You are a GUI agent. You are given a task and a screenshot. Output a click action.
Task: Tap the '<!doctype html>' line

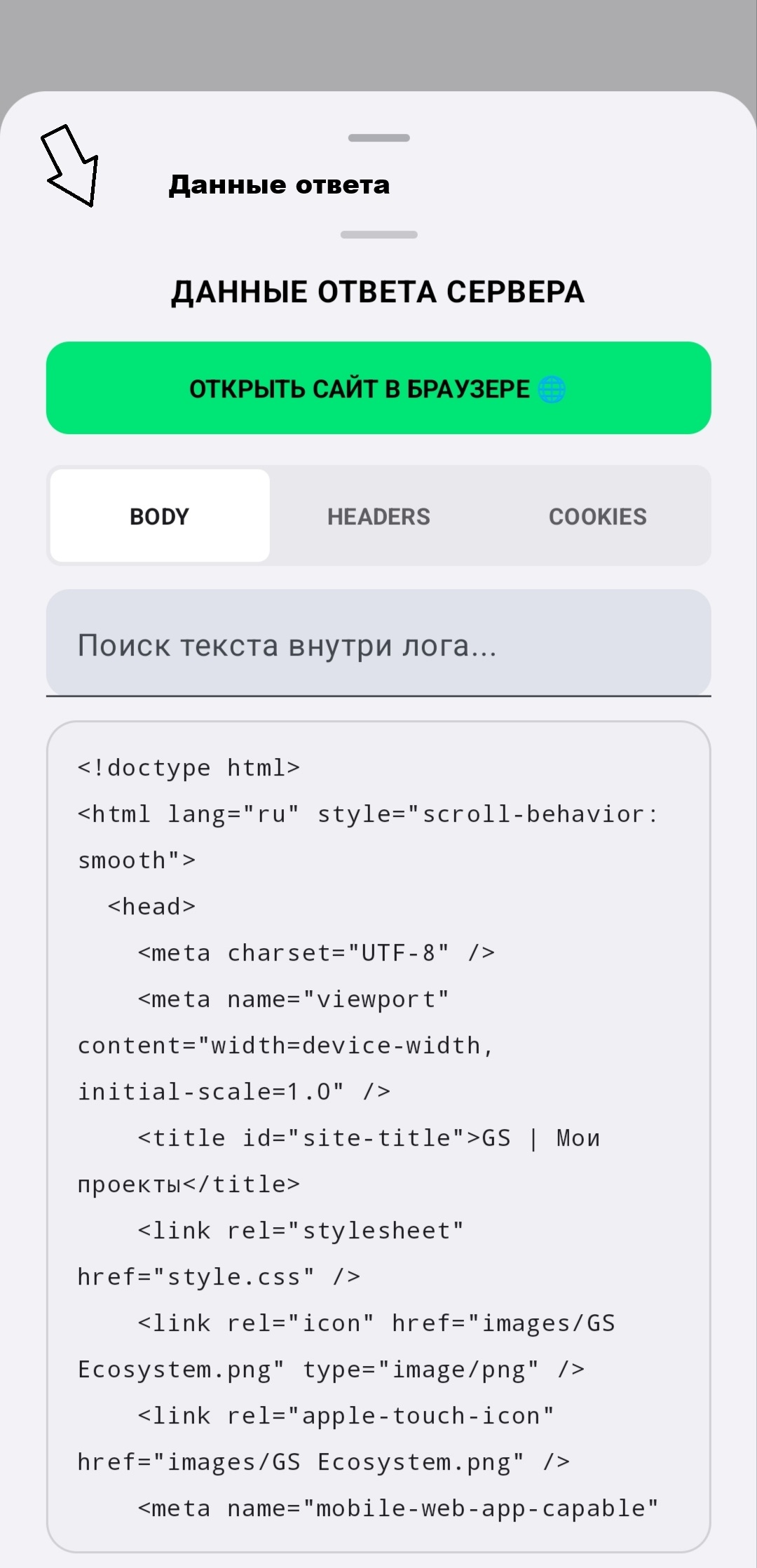pyautogui.click(x=189, y=768)
